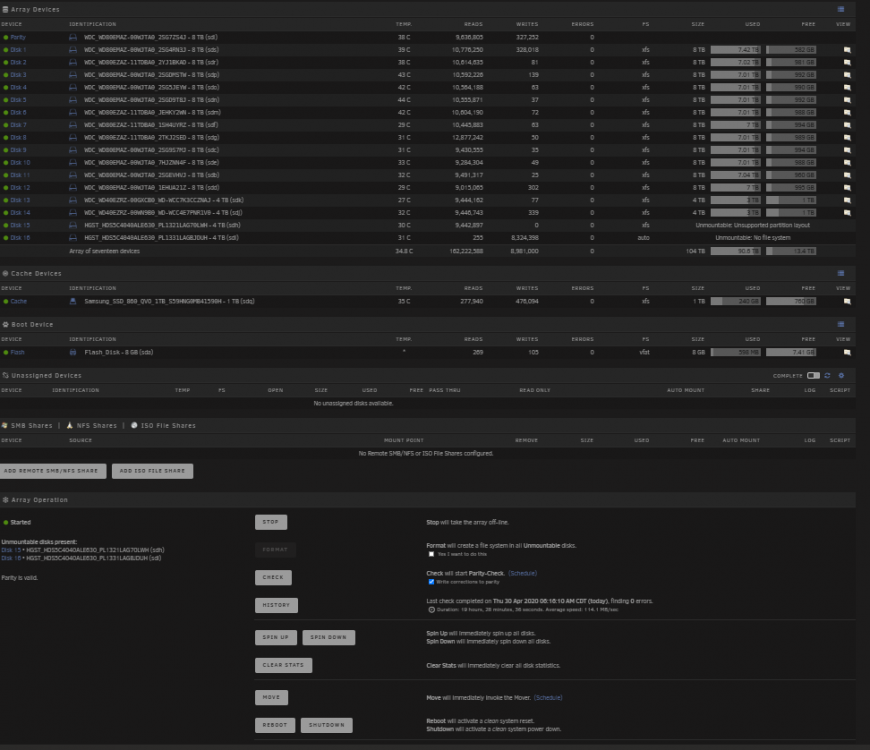Toggle Array Devices table view icon
The height and width of the screenshot is (750, 870).
(x=841, y=9)
